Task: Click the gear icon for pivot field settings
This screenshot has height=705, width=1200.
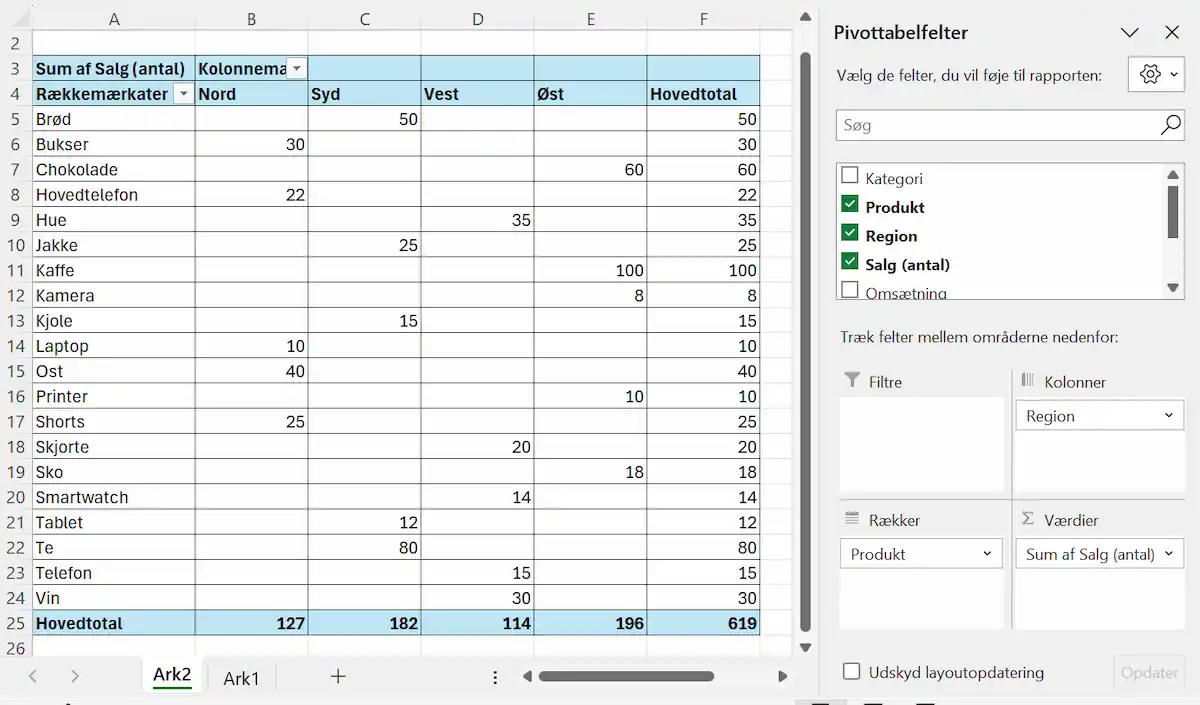Action: point(1150,75)
